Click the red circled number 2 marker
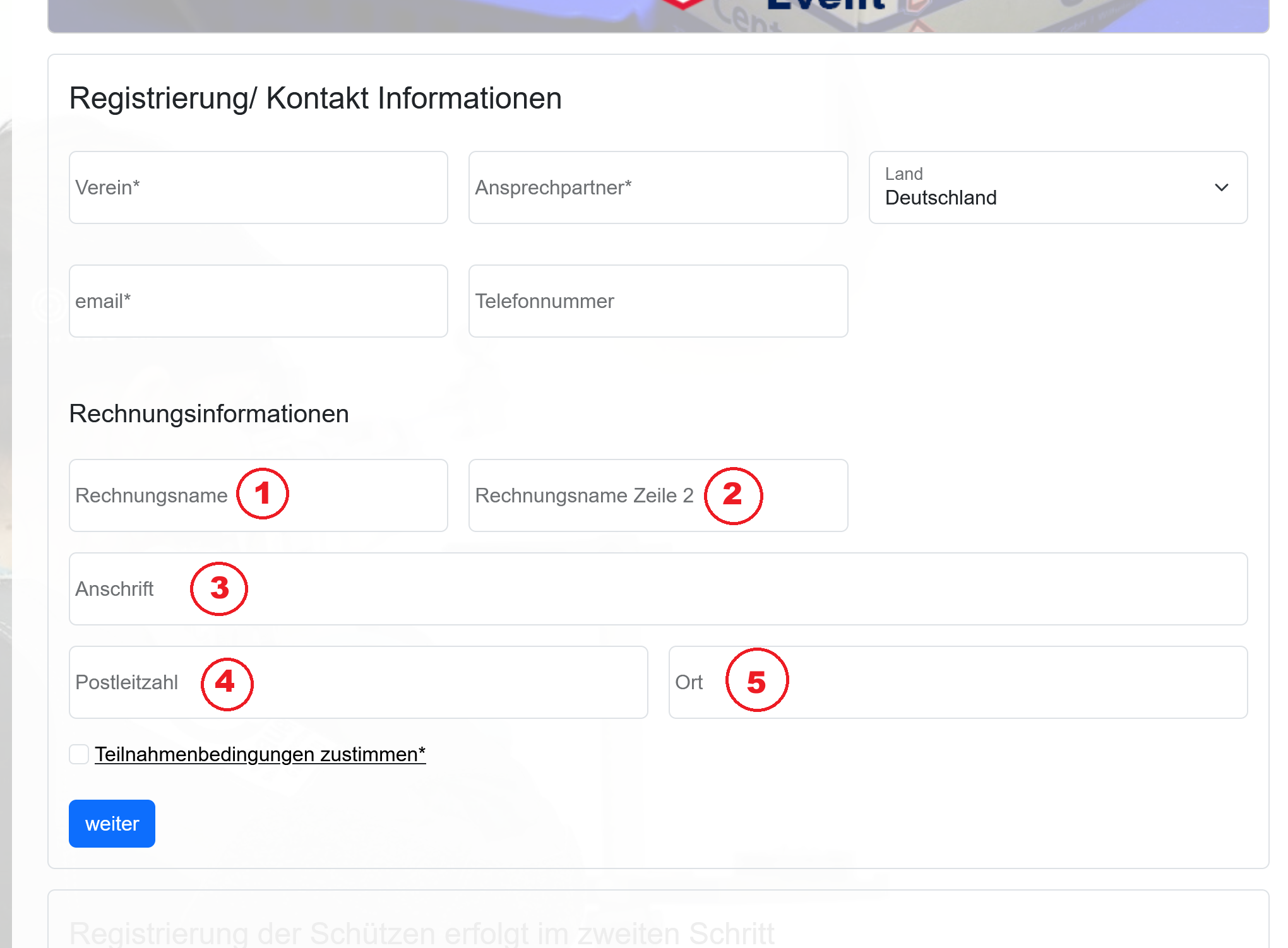 (x=733, y=495)
